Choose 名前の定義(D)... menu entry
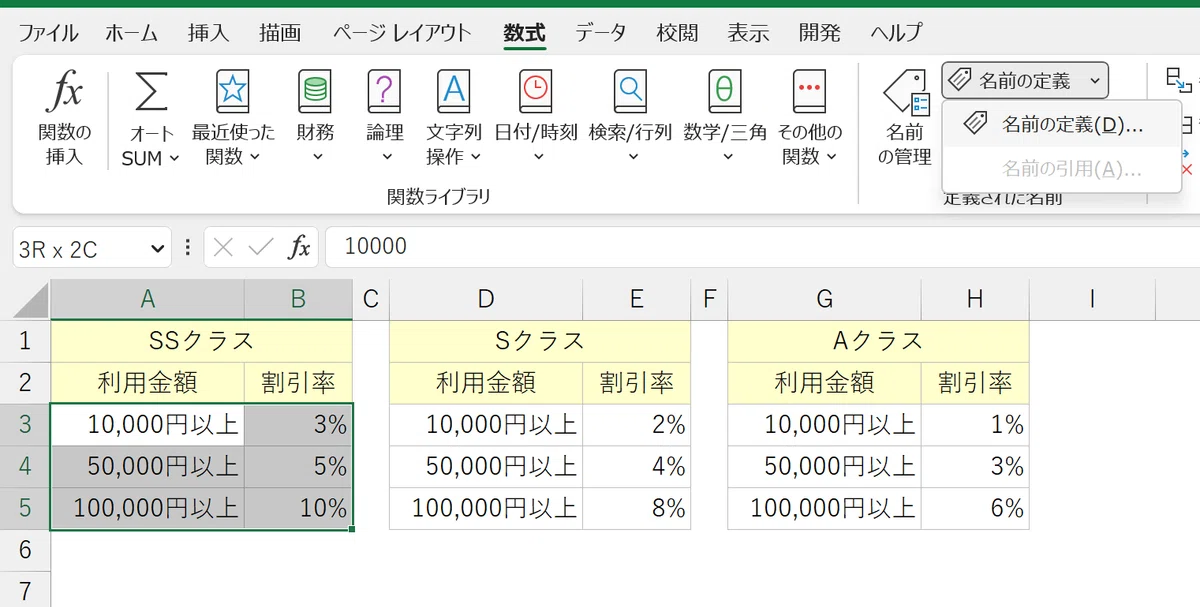Viewport: 1200px width, 607px height. pyautogui.click(x=1062, y=124)
